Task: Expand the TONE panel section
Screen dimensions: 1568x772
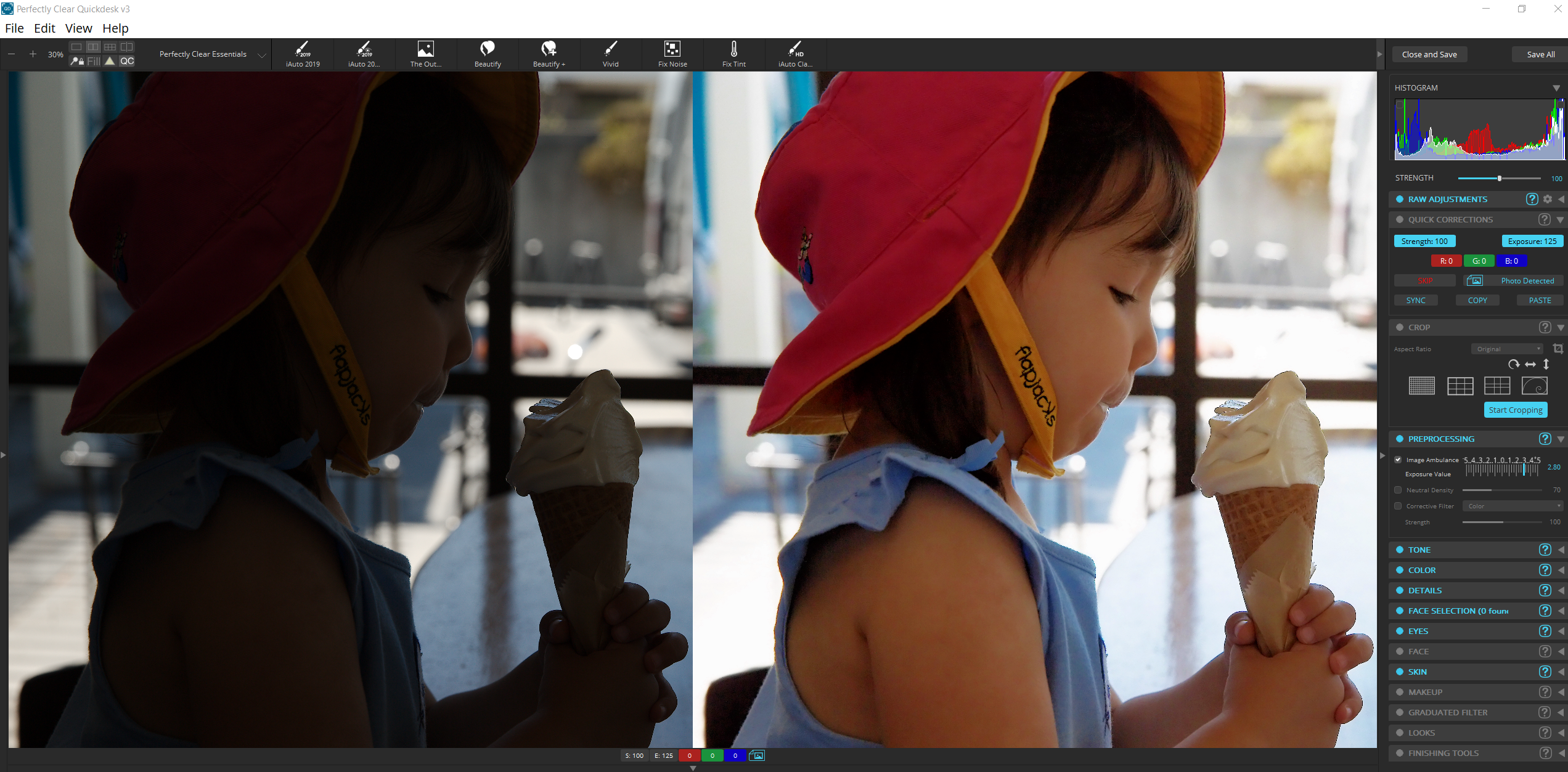Action: (x=1419, y=550)
